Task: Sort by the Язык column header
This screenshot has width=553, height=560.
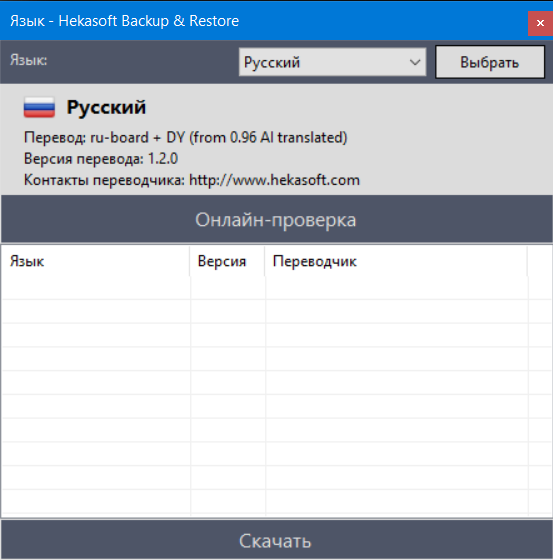Action: (x=95, y=261)
